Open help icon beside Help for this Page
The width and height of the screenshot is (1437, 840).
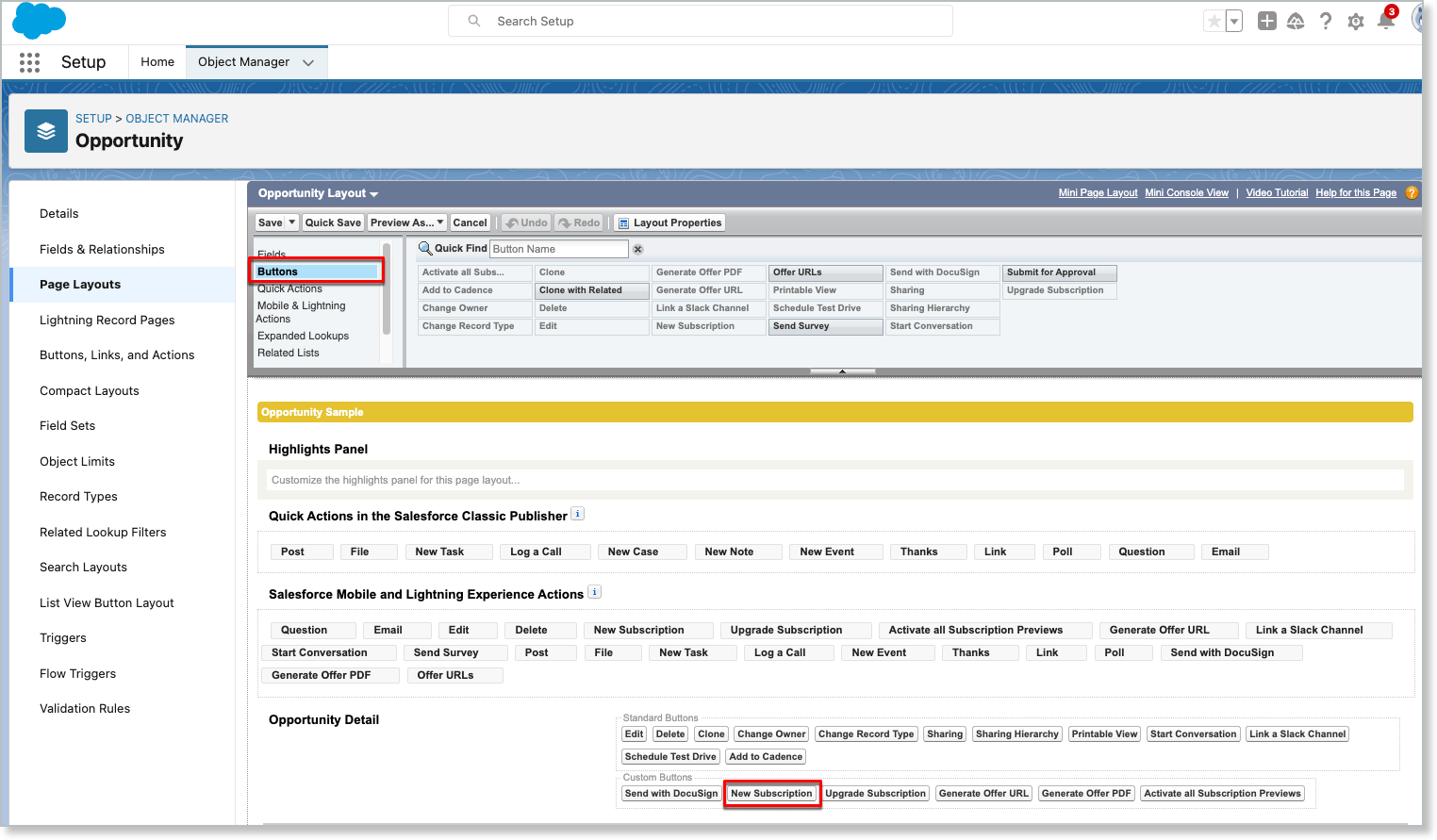(x=1412, y=192)
